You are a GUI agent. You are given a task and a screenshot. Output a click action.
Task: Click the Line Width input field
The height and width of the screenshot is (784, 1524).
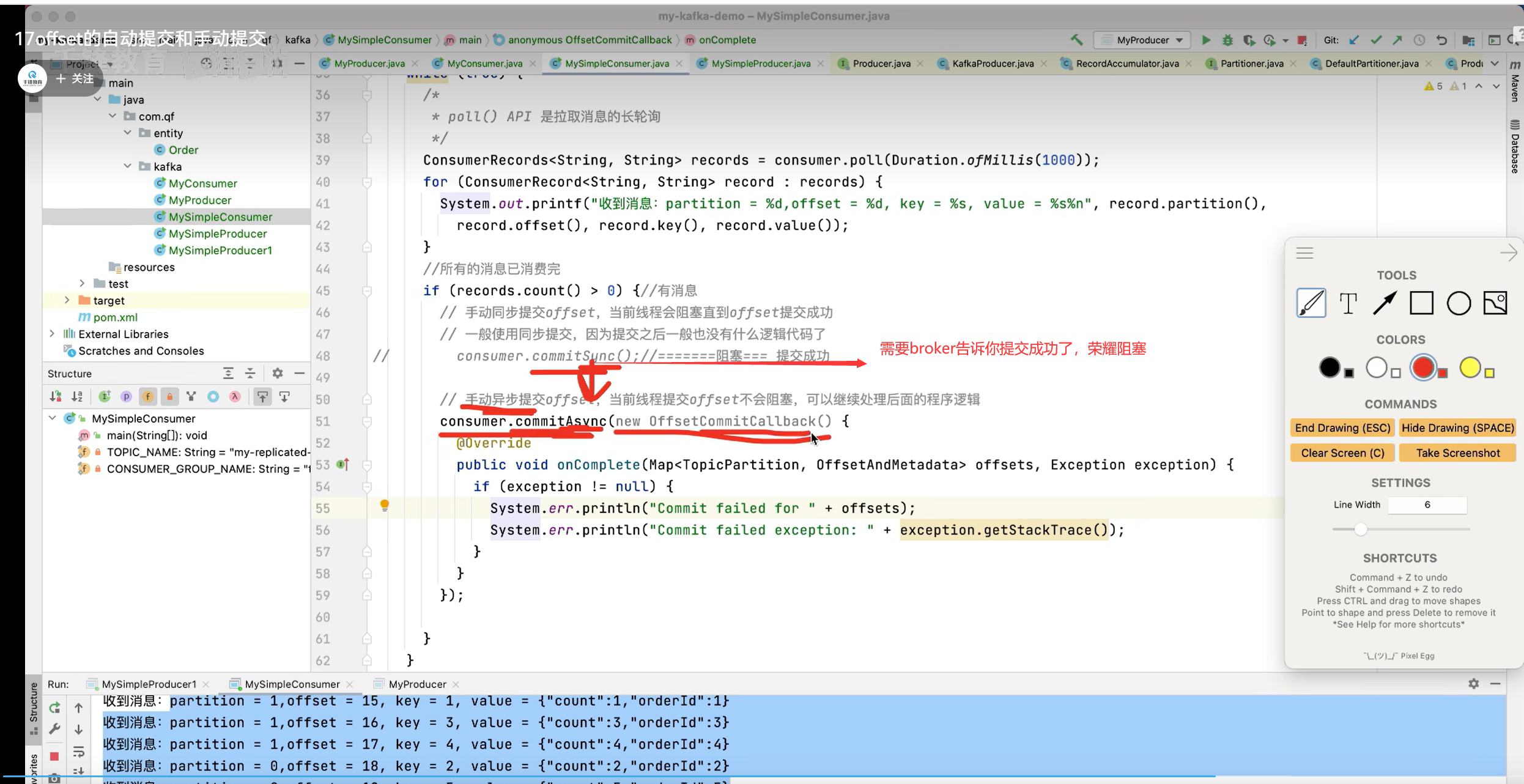tap(1427, 505)
